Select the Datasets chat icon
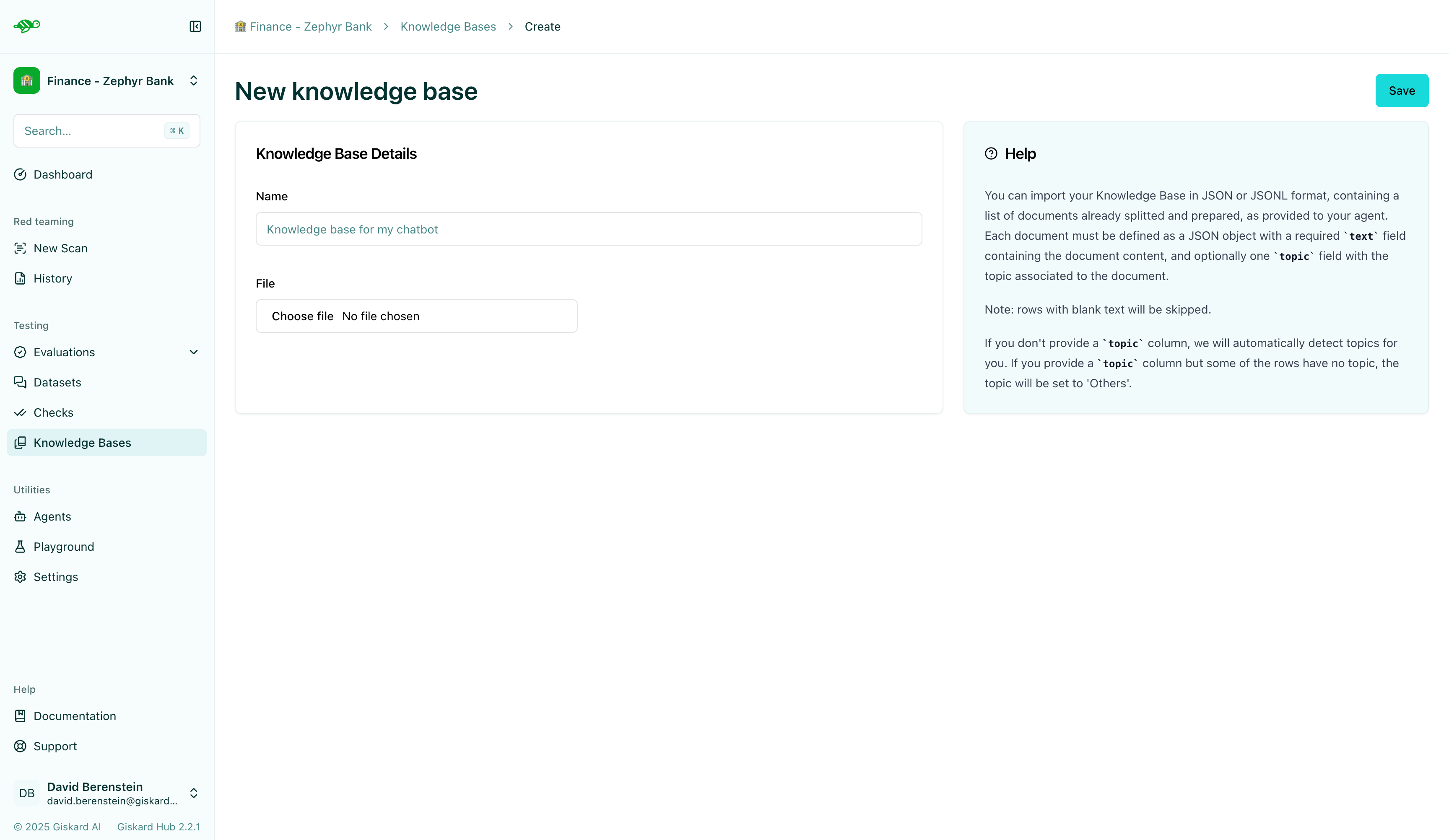The image size is (1449, 840). [20, 382]
